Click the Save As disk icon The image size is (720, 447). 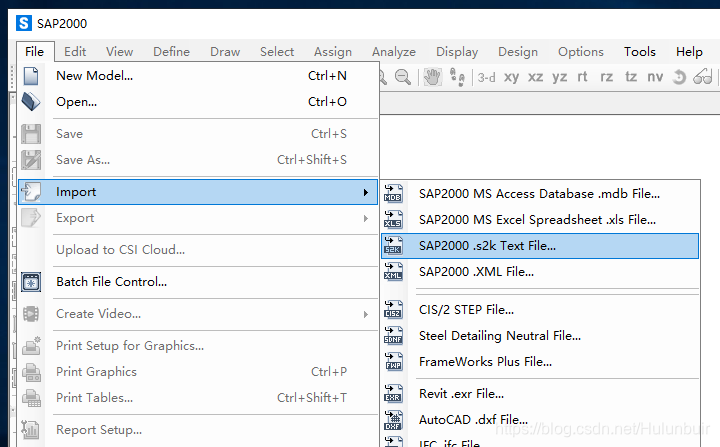[31, 160]
